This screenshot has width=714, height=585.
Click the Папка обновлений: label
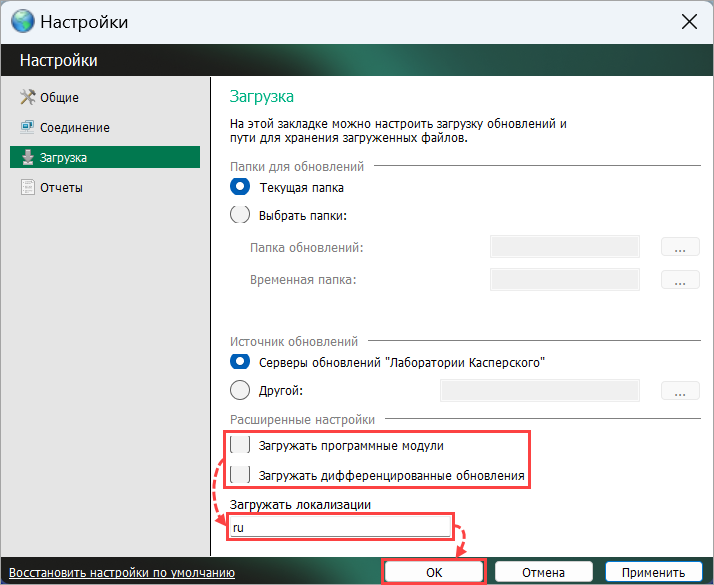[306, 248]
